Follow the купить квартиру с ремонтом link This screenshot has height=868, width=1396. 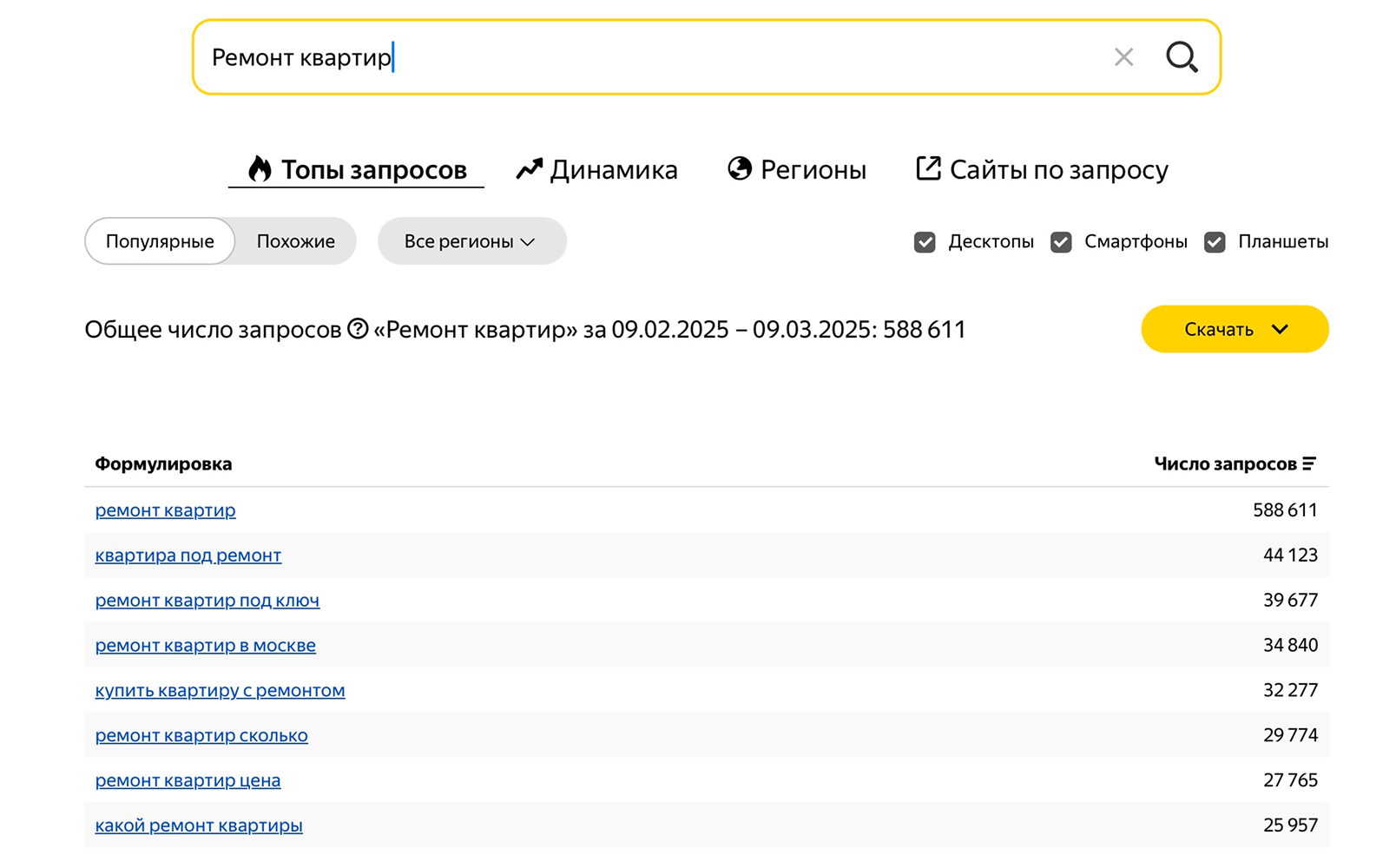220,691
